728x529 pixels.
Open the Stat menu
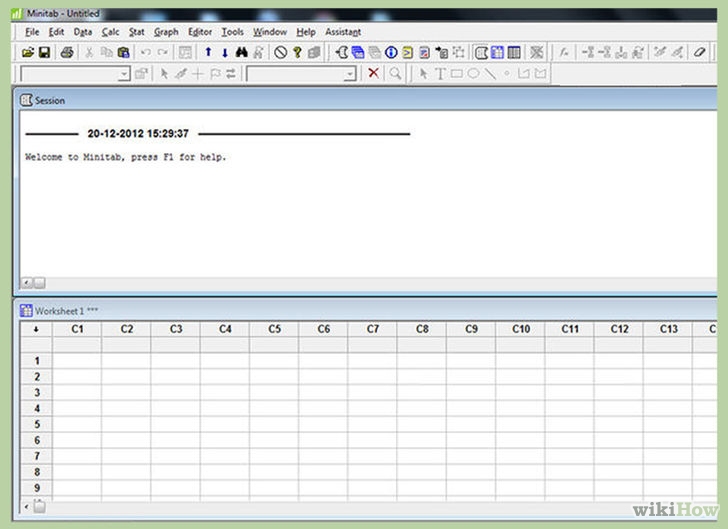coord(136,32)
